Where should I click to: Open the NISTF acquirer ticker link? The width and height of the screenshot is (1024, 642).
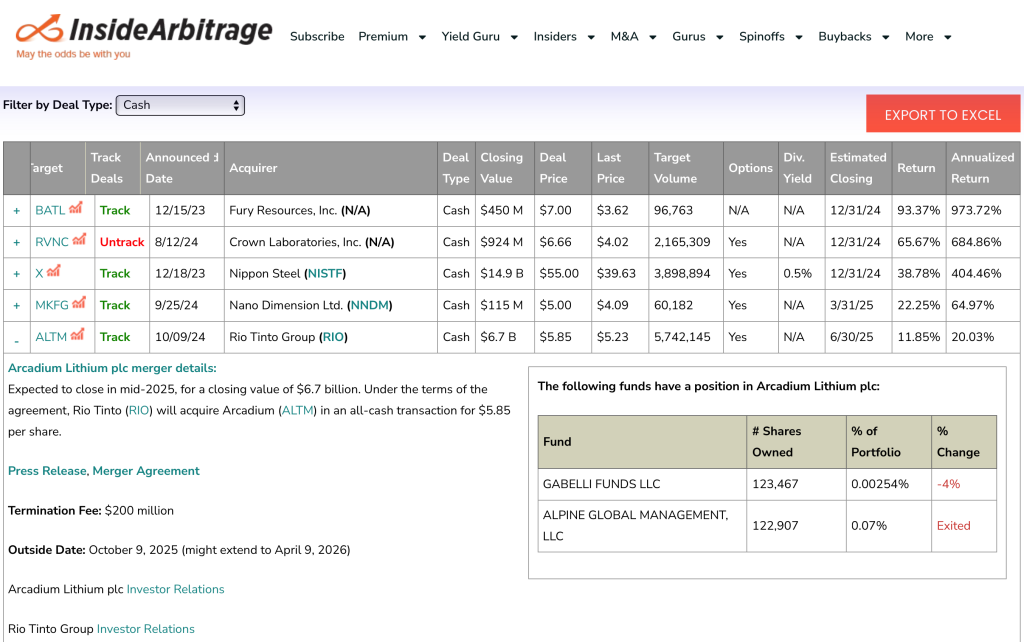point(325,274)
